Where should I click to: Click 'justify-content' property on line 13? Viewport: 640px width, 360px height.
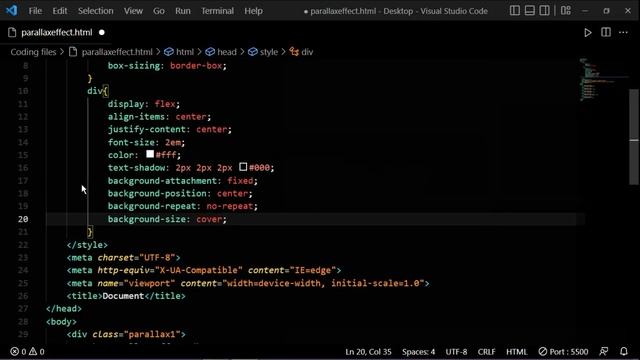coord(147,129)
